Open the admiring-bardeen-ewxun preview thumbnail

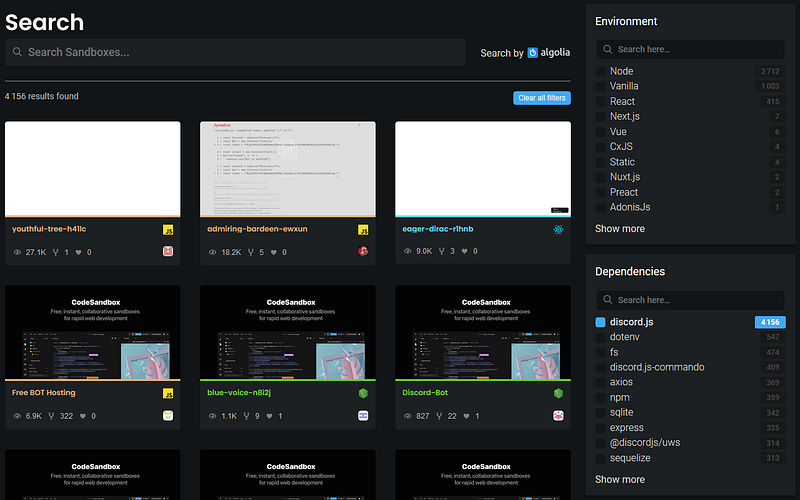288,169
